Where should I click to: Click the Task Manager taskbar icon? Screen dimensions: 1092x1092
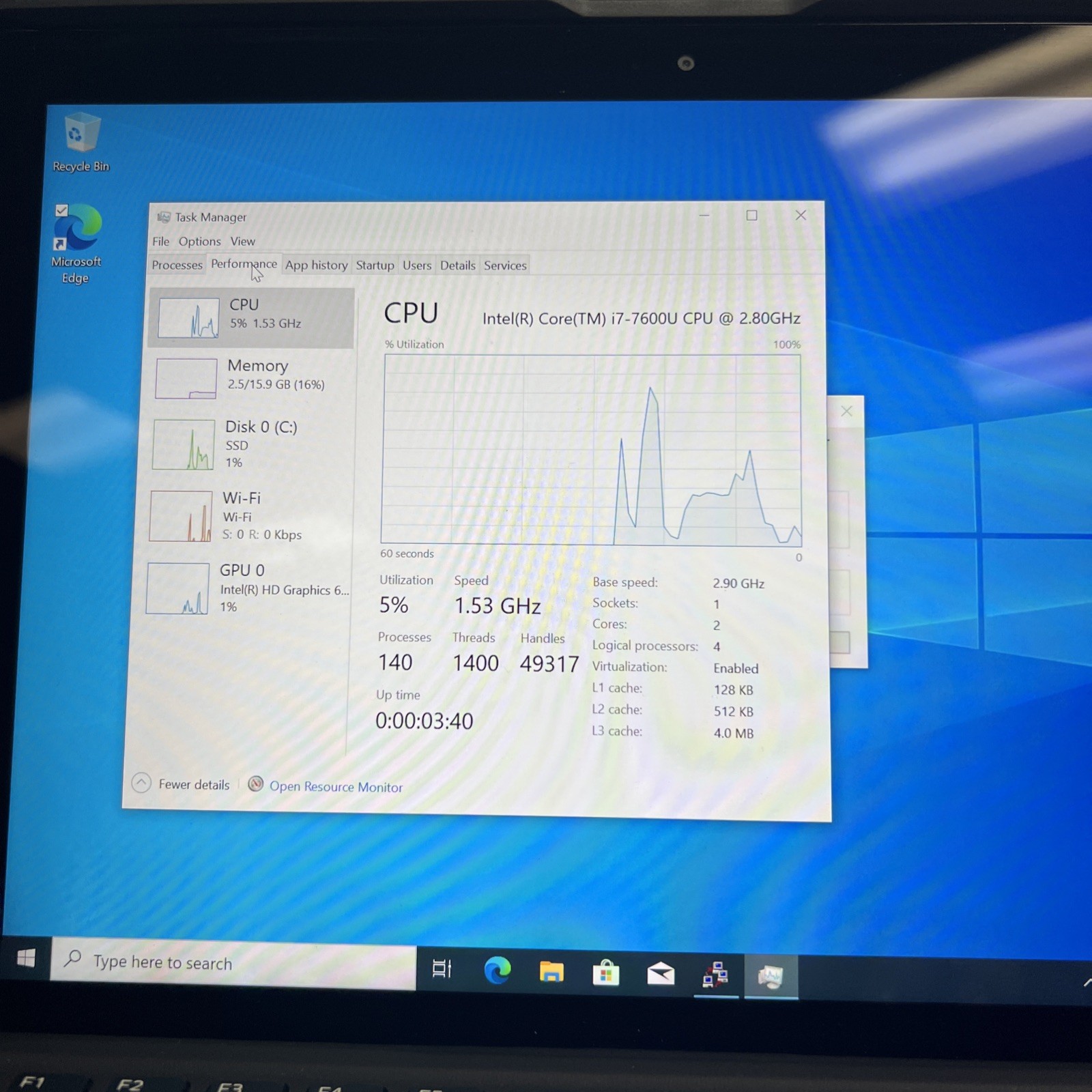(771, 976)
